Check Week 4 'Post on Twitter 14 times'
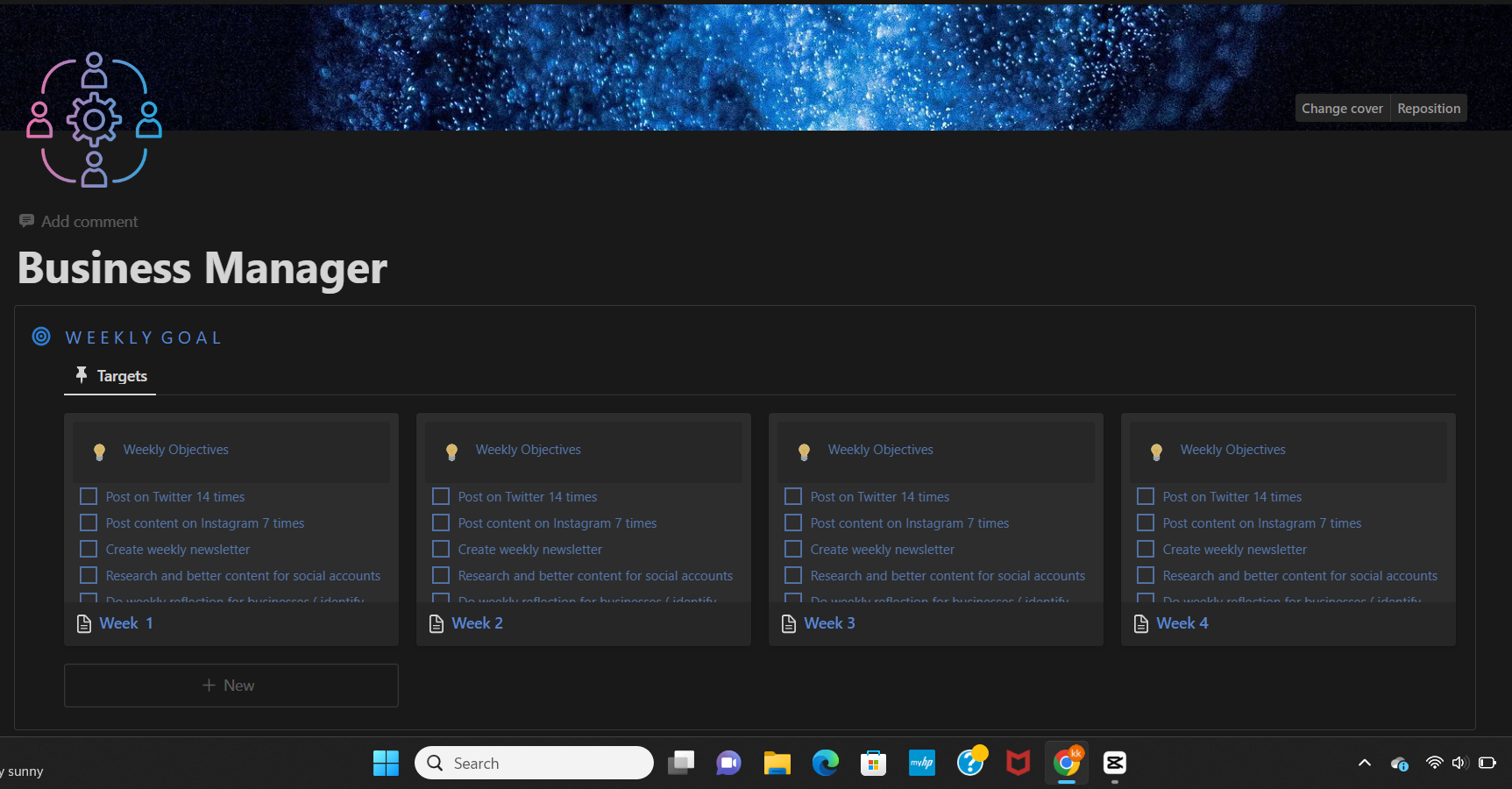This screenshot has height=789, width=1512. tap(1146, 497)
